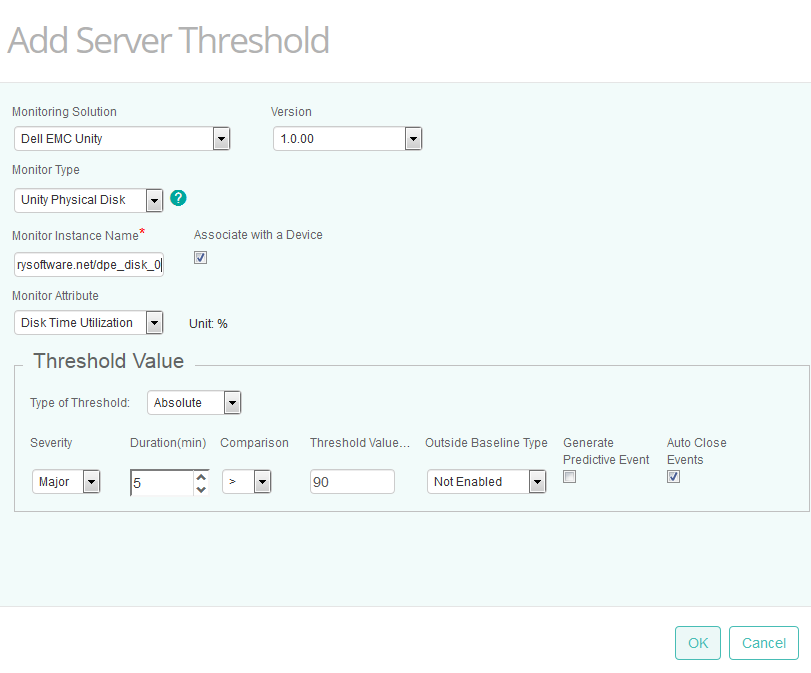The width and height of the screenshot is (811, 673).
Task: Open the Severity dropdown showing Major
Action: click(x=91, y=481)
